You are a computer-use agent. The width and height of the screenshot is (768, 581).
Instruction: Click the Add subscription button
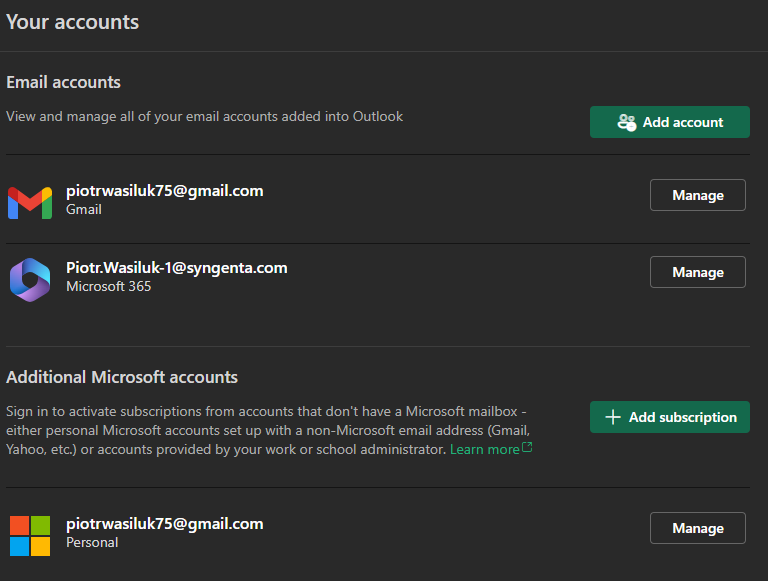[x=670, y=417]
